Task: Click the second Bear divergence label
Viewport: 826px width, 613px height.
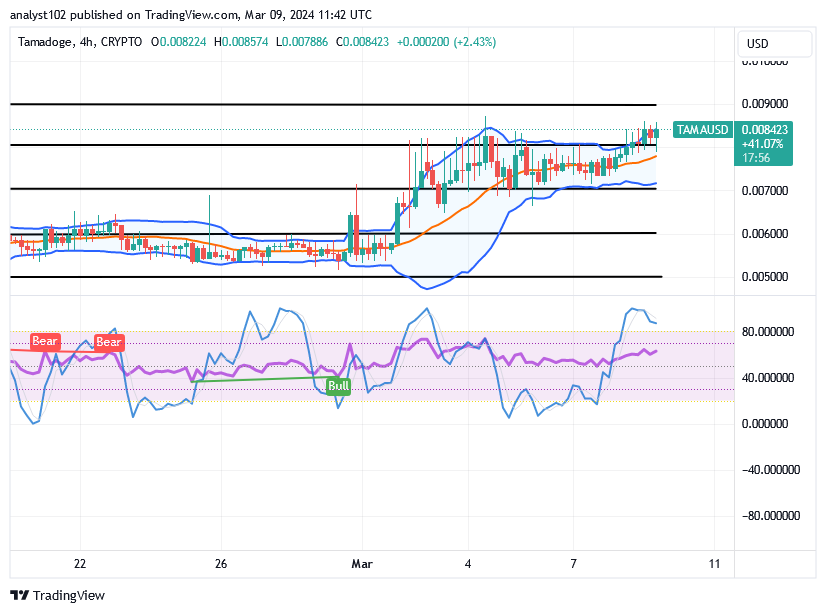Action: (x=109, y=342)
